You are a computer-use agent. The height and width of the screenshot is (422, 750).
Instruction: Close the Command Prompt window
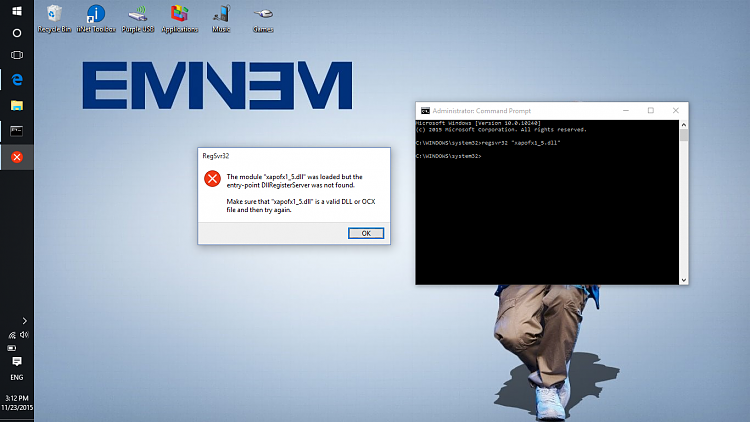click(675, 111)
